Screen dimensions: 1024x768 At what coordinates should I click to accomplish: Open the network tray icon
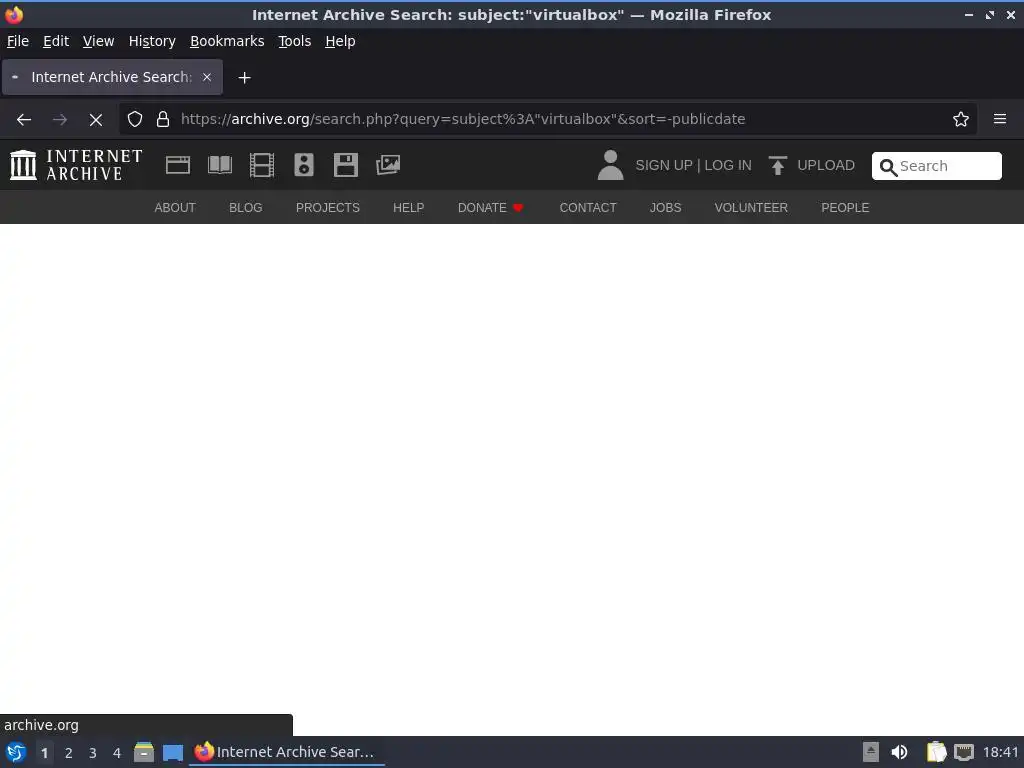963,752
